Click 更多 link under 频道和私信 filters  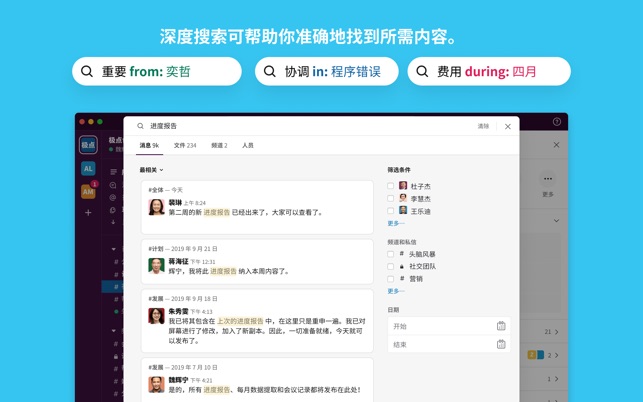point(396,291)
